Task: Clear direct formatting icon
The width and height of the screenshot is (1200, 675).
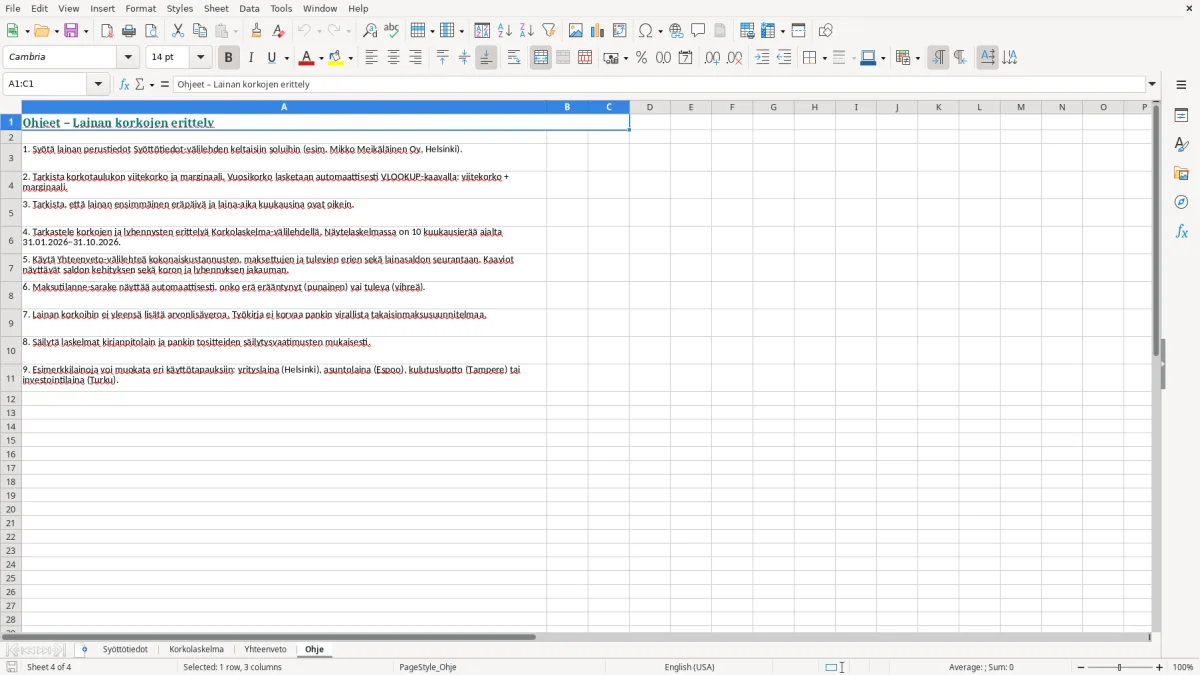Action: point(279,31)
